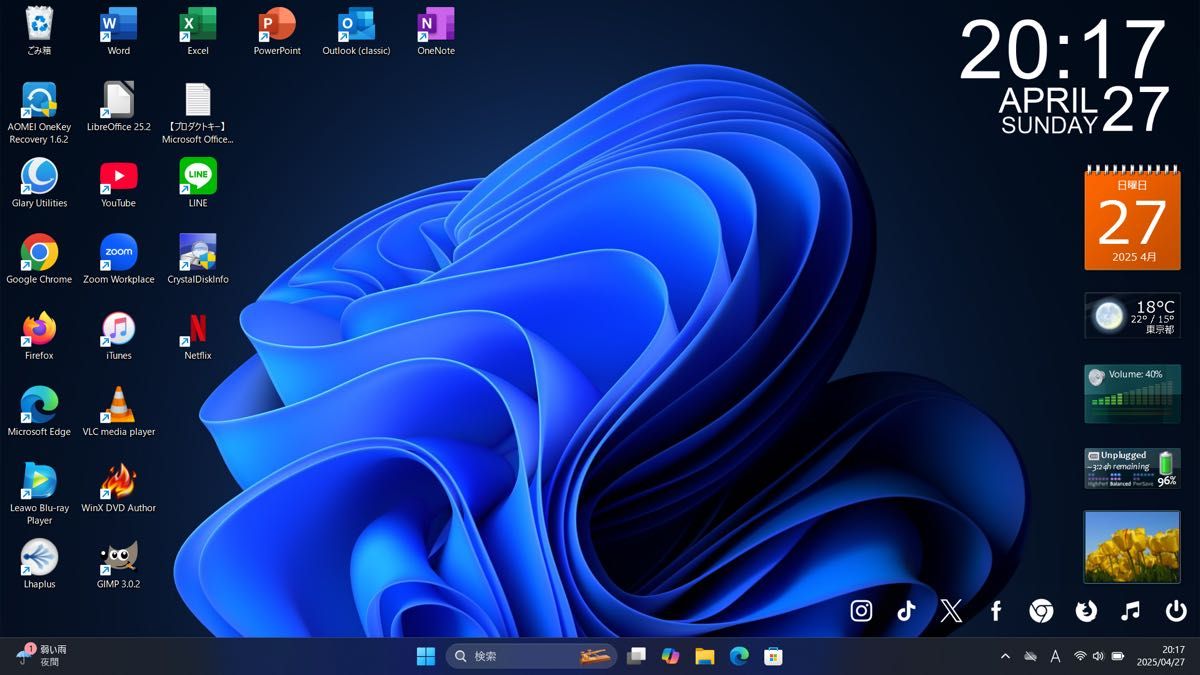This screenshot has height=675, width=1200.
Task: Open Wi-Fi network tray icon
Action: point(1080,656)
